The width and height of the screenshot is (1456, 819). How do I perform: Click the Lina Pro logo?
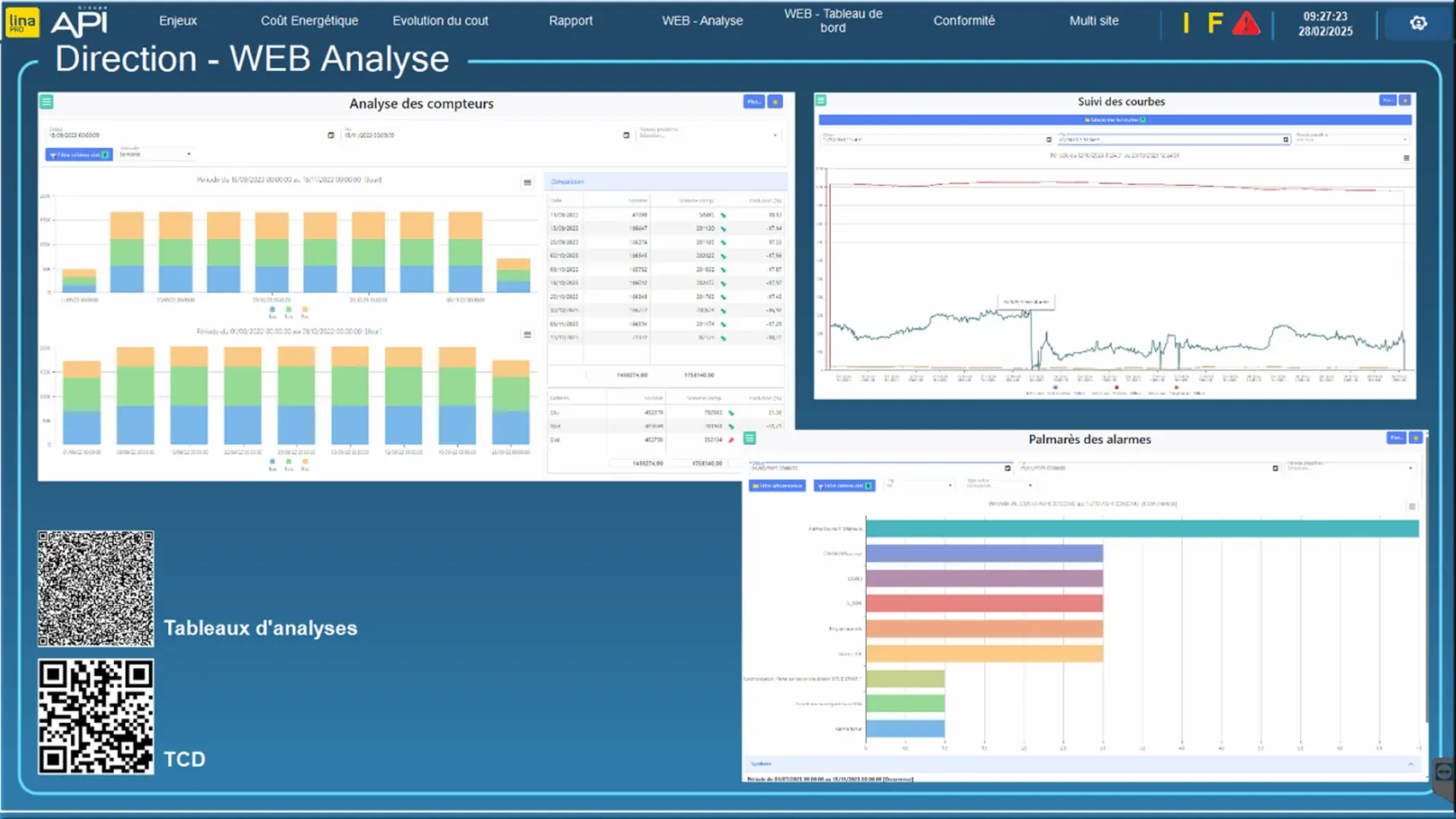click(x=22, y=23)
